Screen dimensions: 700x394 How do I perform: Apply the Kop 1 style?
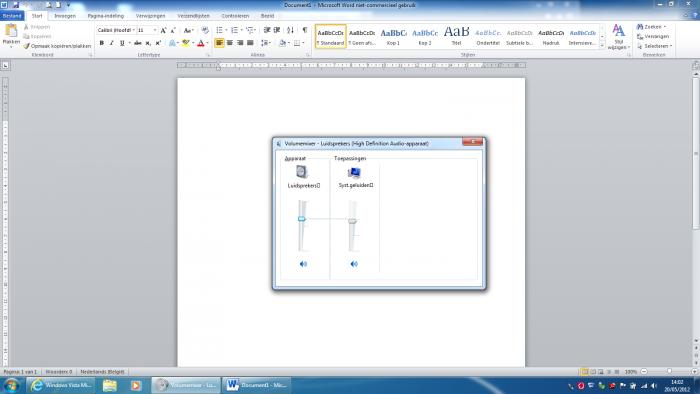coord(393,36)
